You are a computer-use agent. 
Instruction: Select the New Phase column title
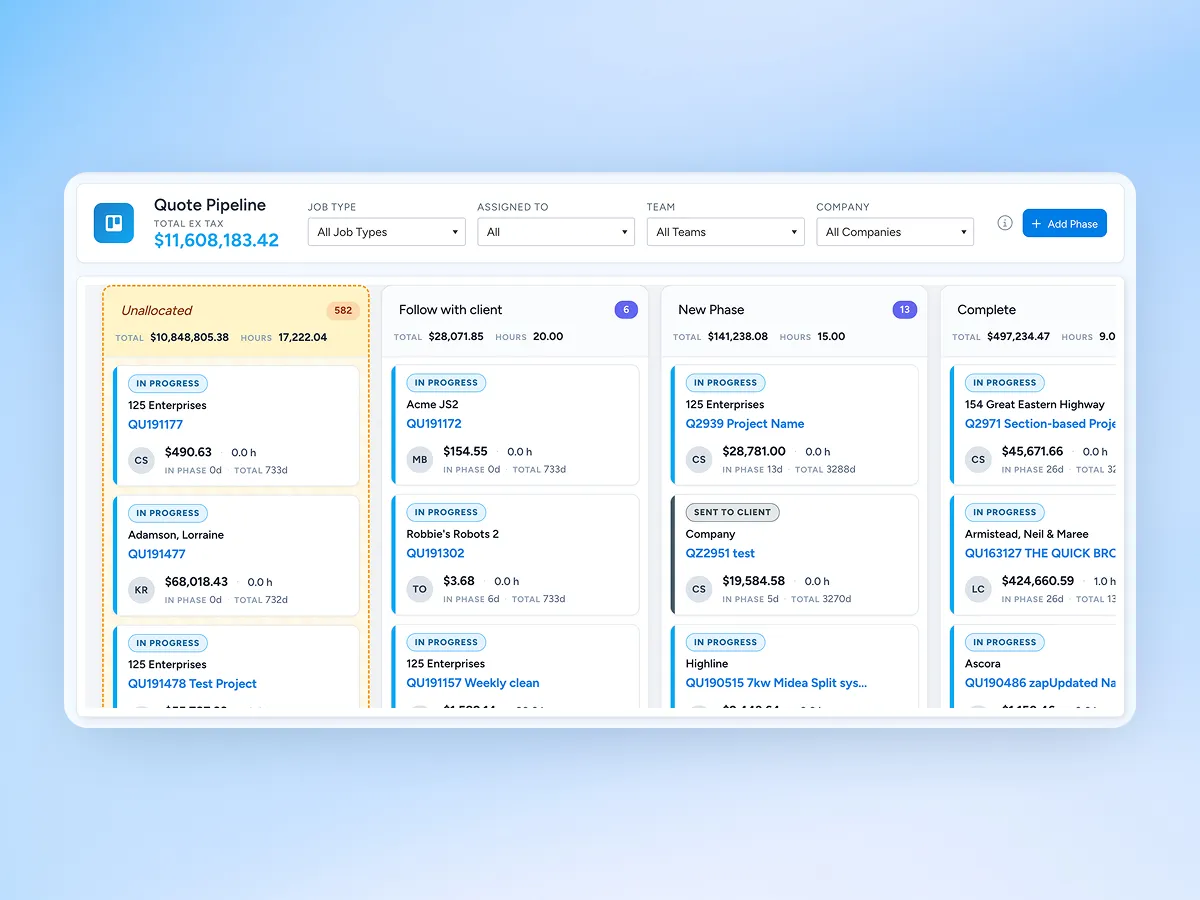711,310
